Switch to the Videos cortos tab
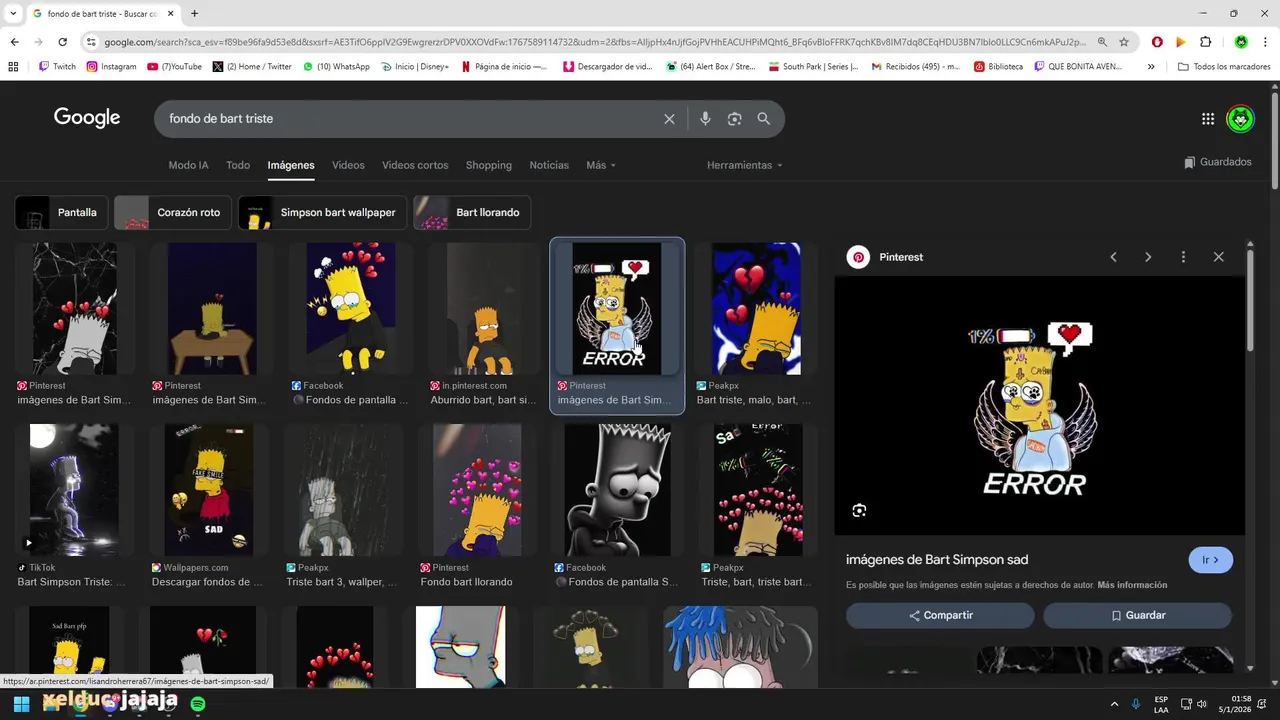 (x=415, y=165)
